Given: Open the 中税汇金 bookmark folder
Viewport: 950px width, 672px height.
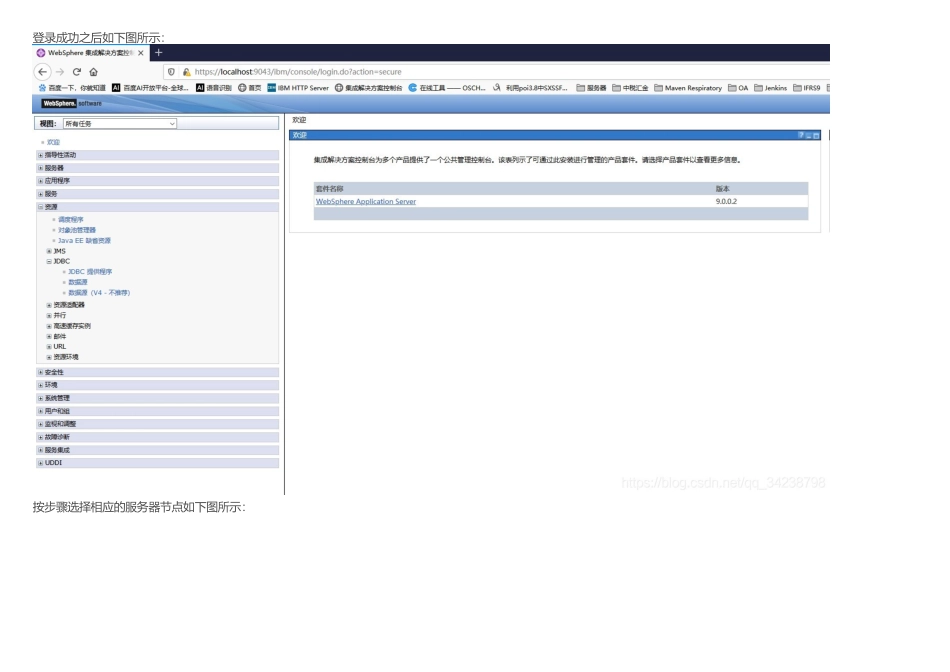Looking at the screenshot, I should click(x=630, y=88).
